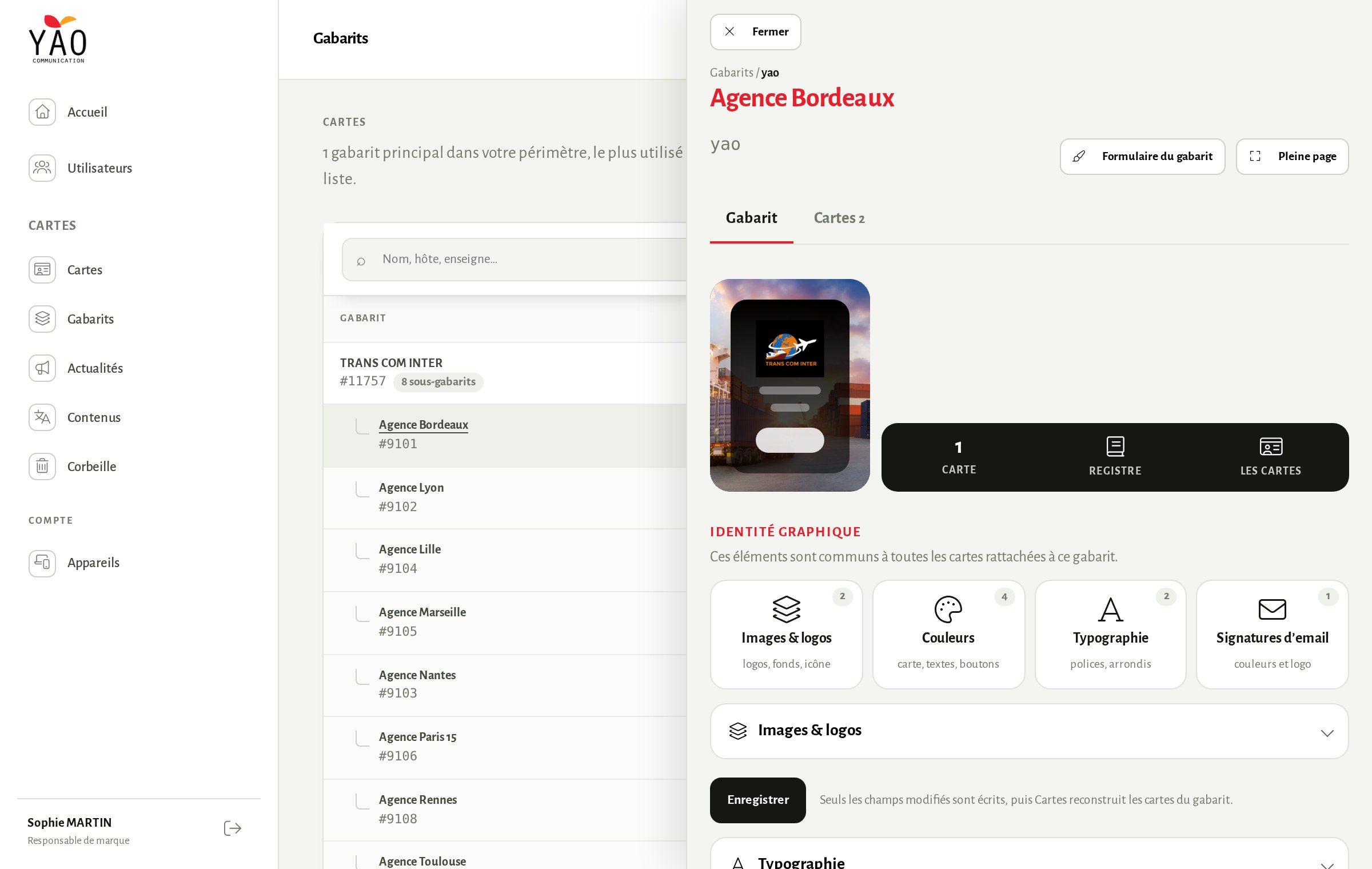This screenshot has height=869, width=1372.
Task: Open the Registre book icon
Action: 1115,447
